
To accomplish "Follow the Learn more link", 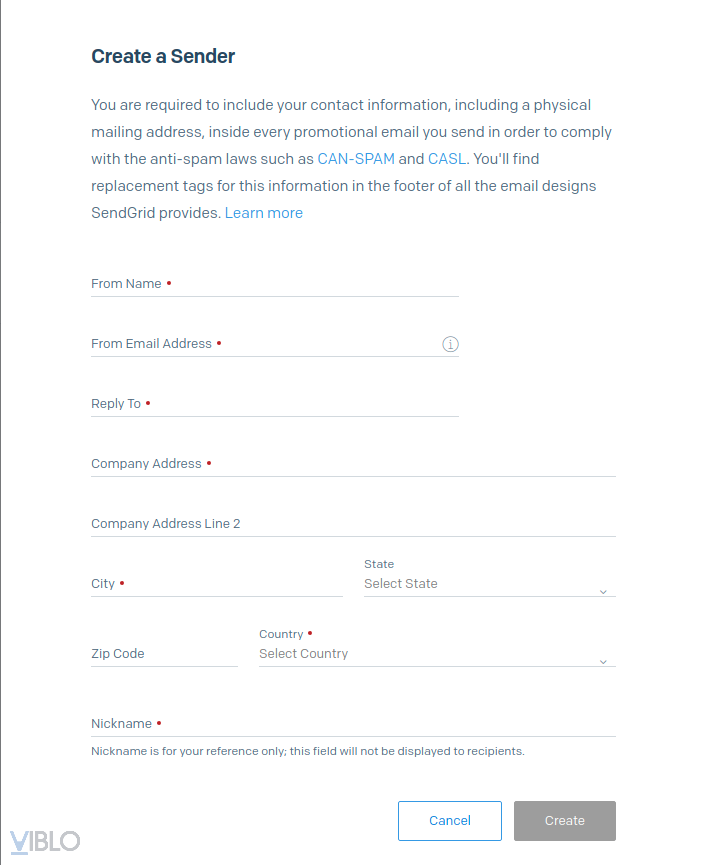I will (x=264, y=213).
